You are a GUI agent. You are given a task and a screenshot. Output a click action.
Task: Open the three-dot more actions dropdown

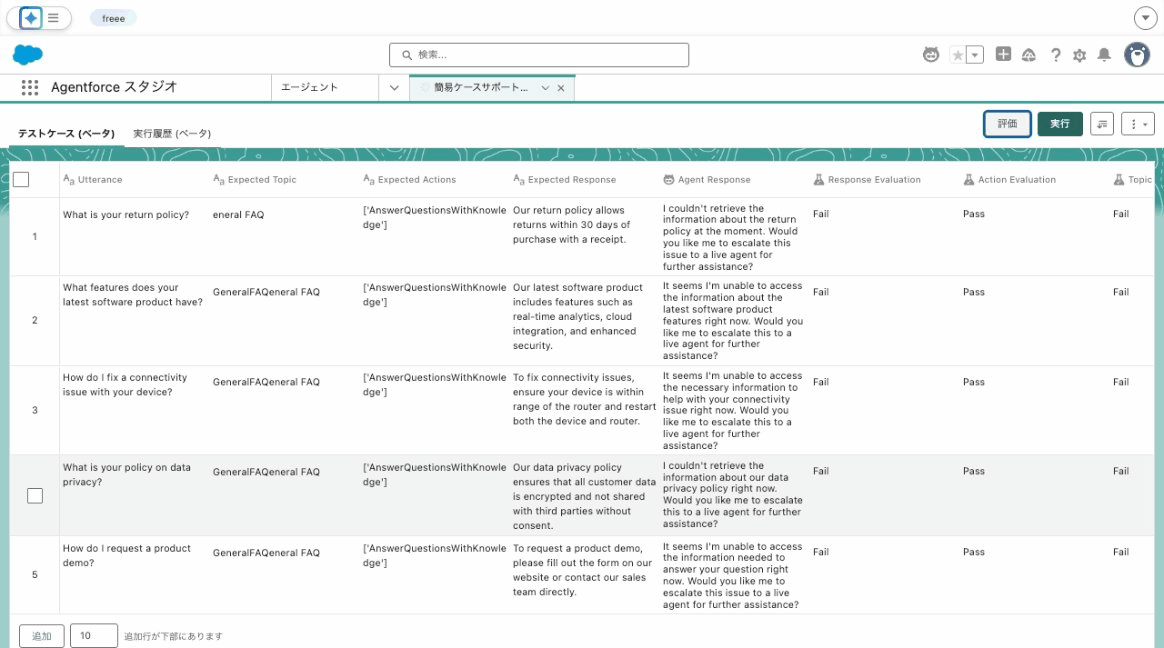[1138, 124]
